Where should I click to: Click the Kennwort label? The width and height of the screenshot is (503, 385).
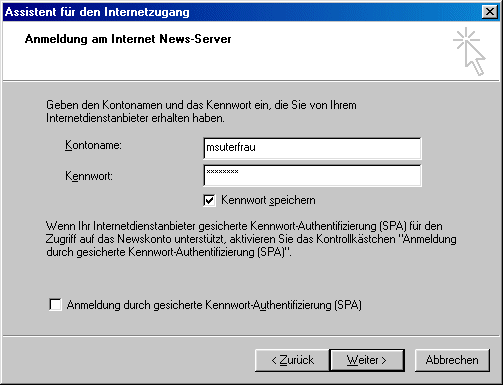(89, 176)
